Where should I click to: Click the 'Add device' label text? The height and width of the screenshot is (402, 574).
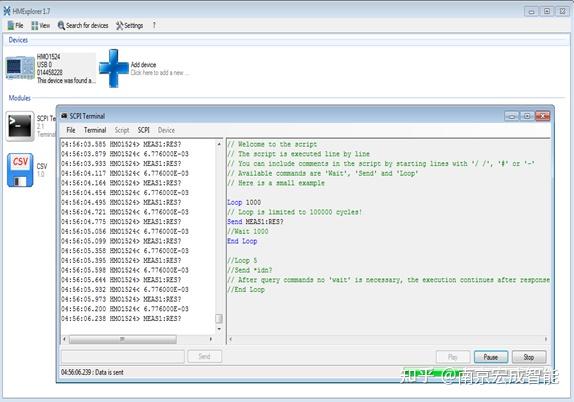[144, 65]
